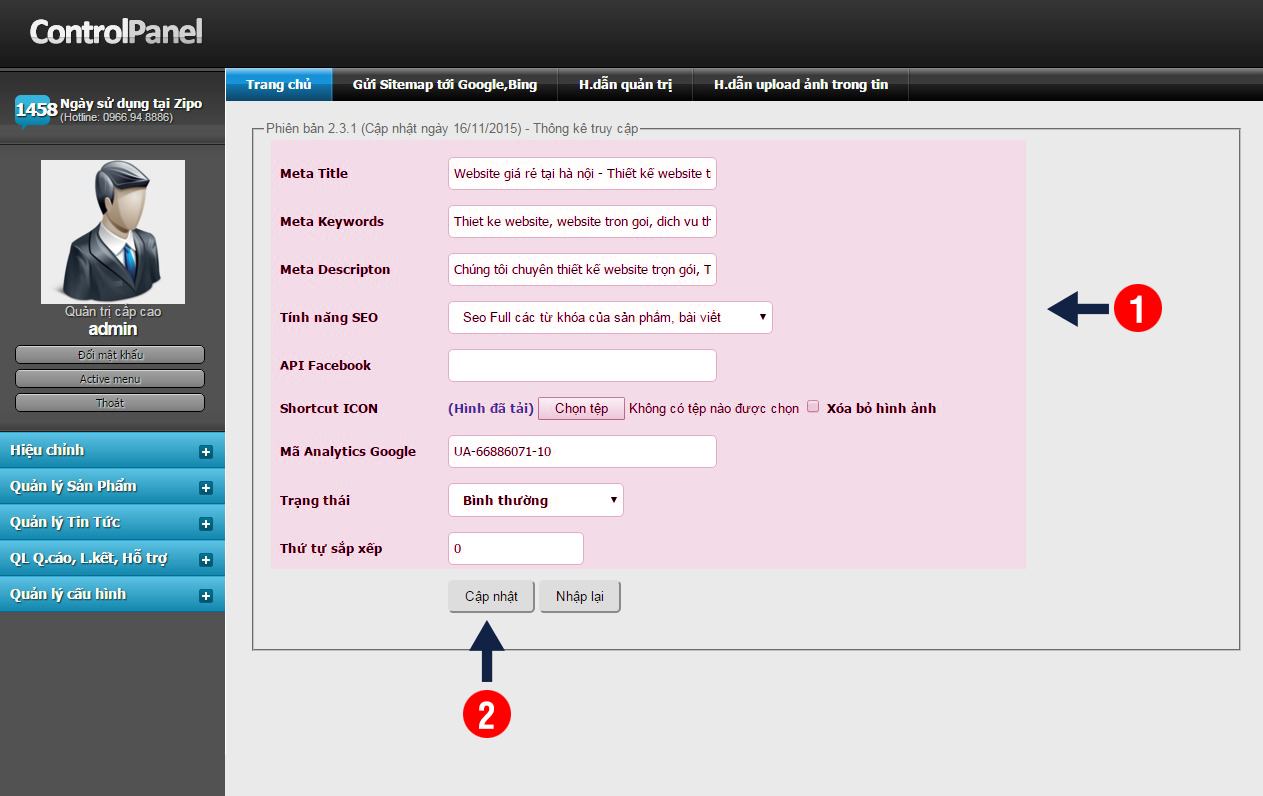Switch to the Trang chủ tab
The width and height of the screenshot is (1263, 796).
tap(279, 85)
